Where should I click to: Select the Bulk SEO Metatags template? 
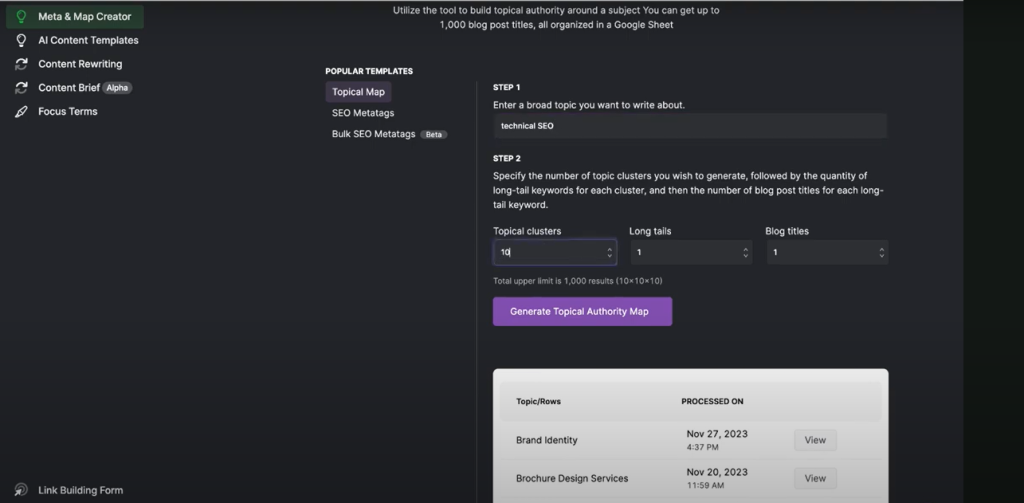click(x=374, y=134)
